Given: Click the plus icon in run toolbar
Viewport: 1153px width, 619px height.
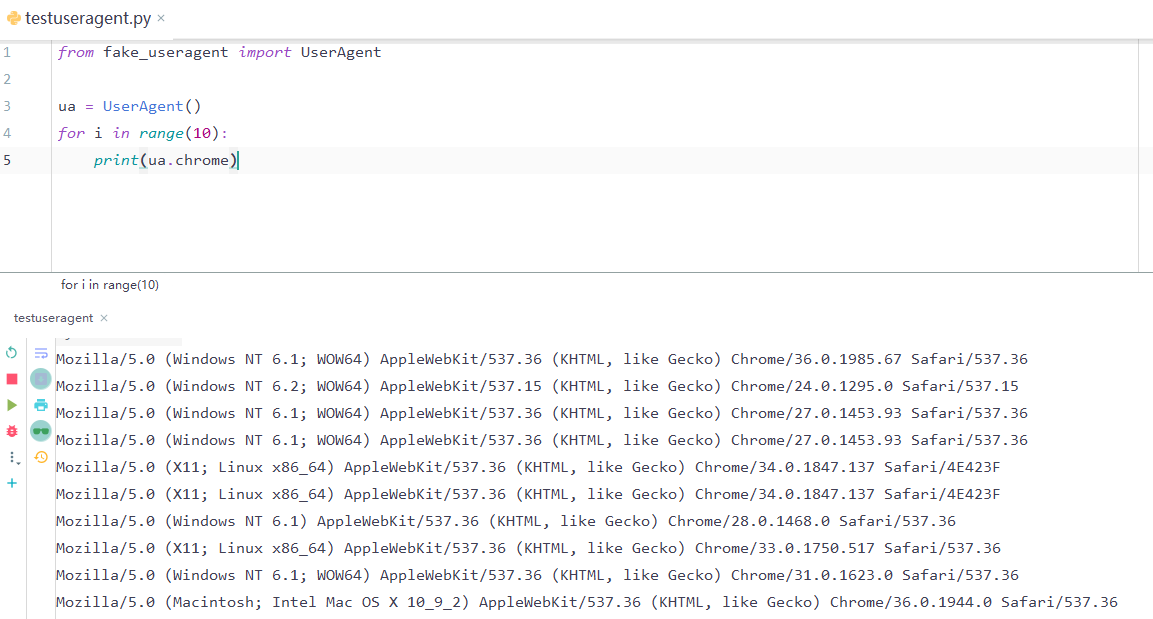Looking at the screenshot, I should point(11,483).
